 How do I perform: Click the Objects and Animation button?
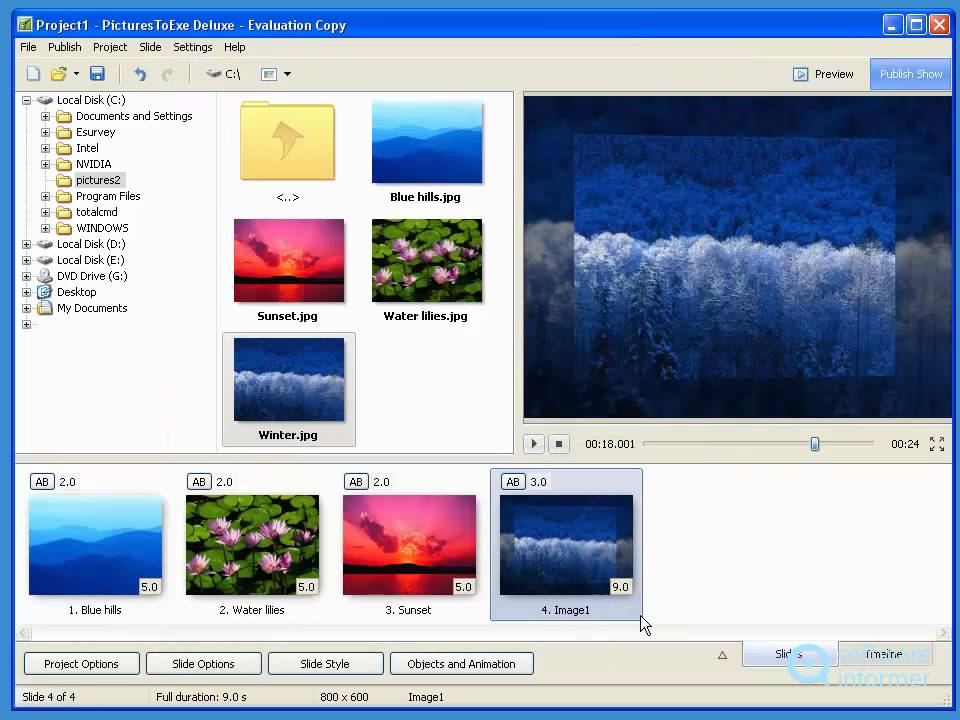(462, 664)
